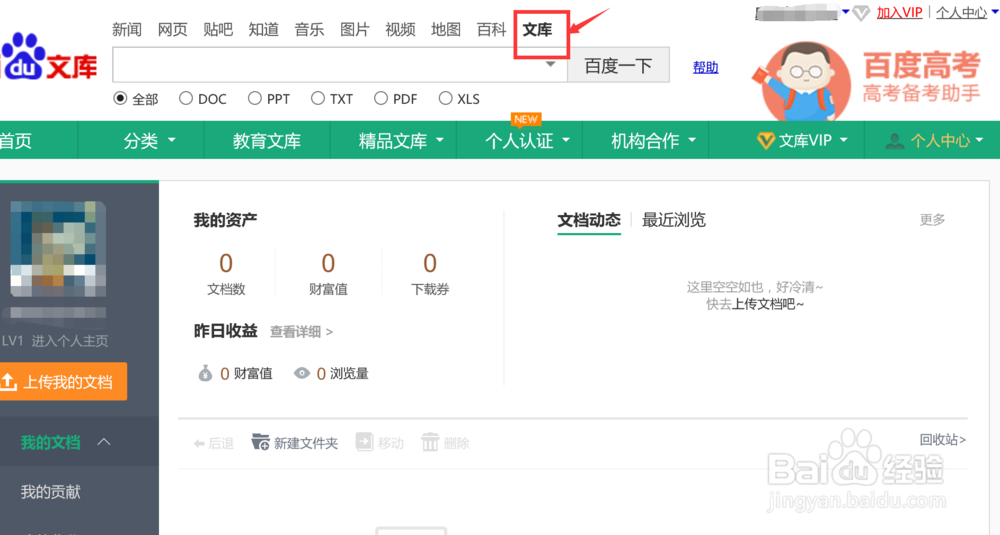Click the person icon in 个人中心 menu
This screenshot has width=1000, height=535.
(x=895, y=141)
